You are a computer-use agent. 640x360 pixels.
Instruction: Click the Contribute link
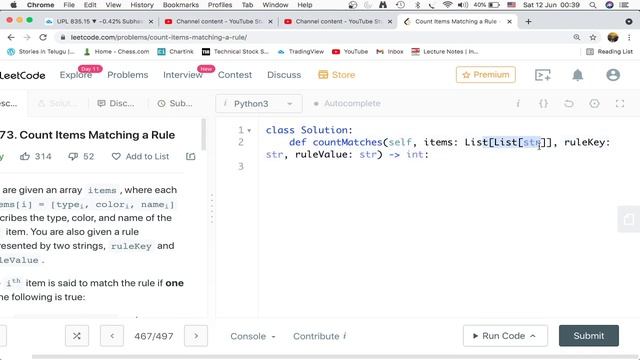(320, 336)
